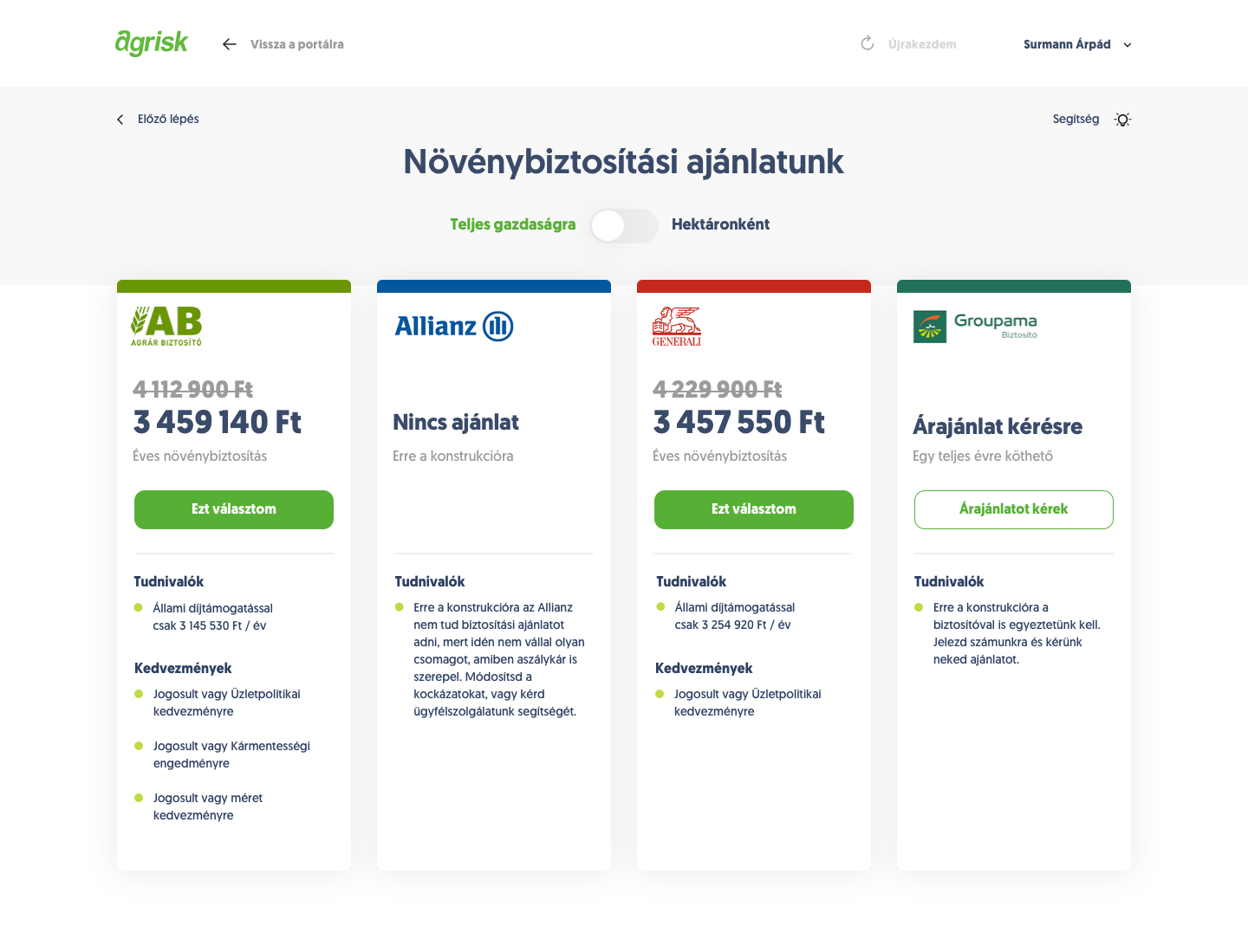1248x952 pixels.
Task: Toggle the Teljes gazdaságra / Hektáronként switch
Action: (624, 226)
